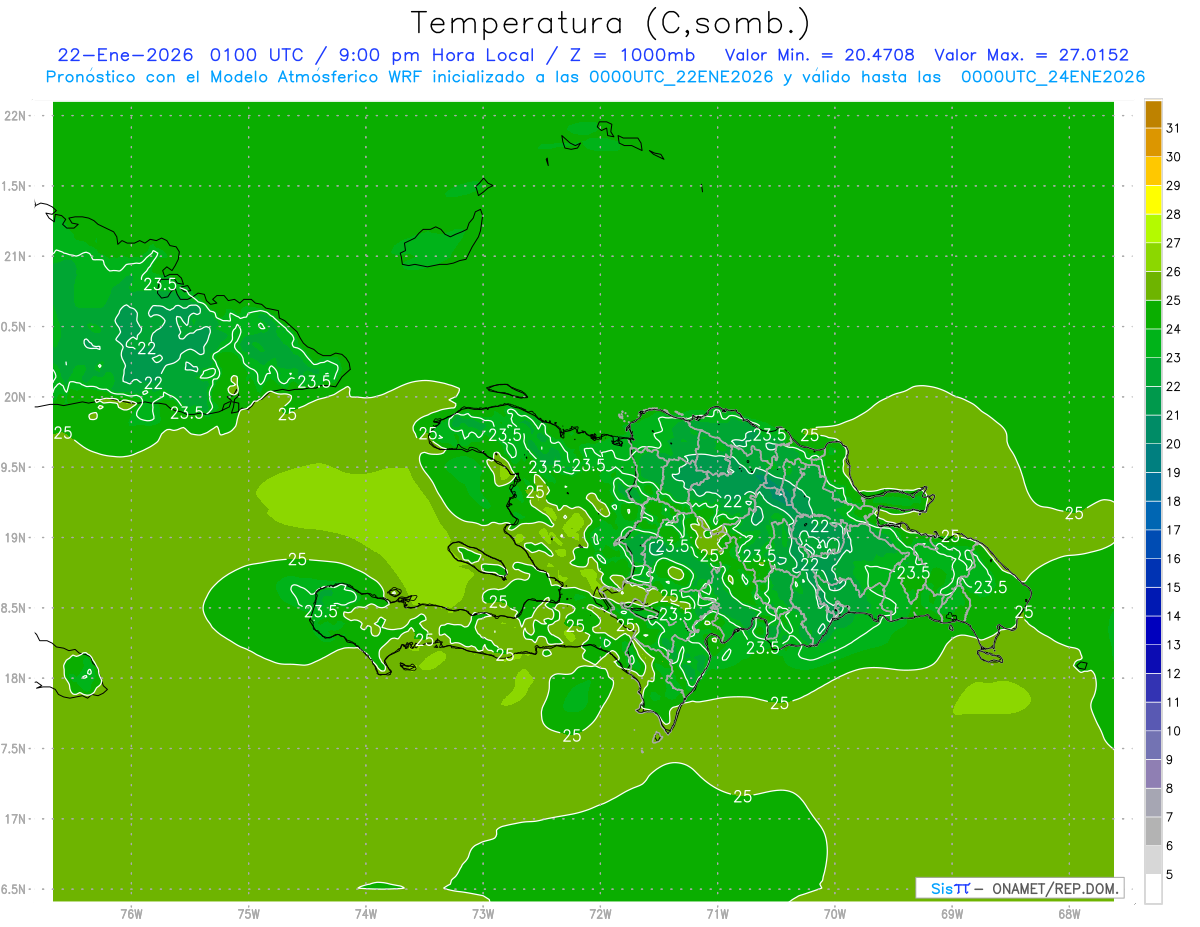Viewport: 1200px width, 927px height.
Task: Click the '25' contour label at far left edge
Action: [x=63, y=433]
